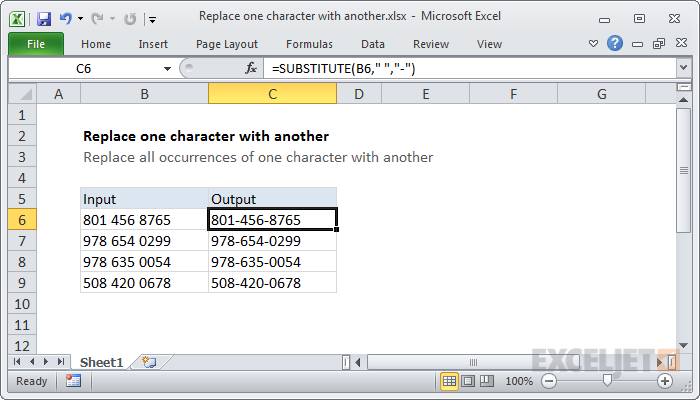Switch to the Home ribbon tab
The height and width of the screenshot is (400, 700).
(96, 44)
